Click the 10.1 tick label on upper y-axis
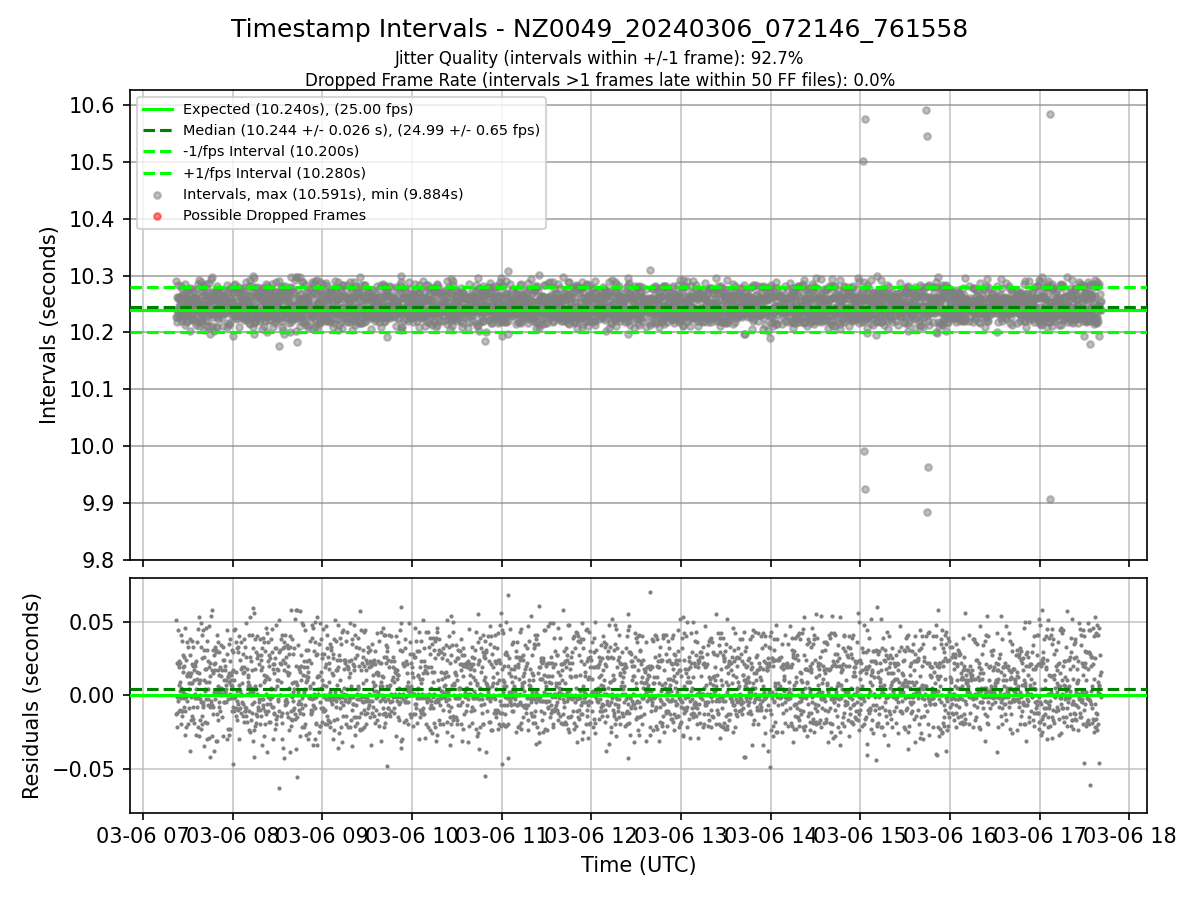The width and height of the screenshot is (1200, 900). 92,389
